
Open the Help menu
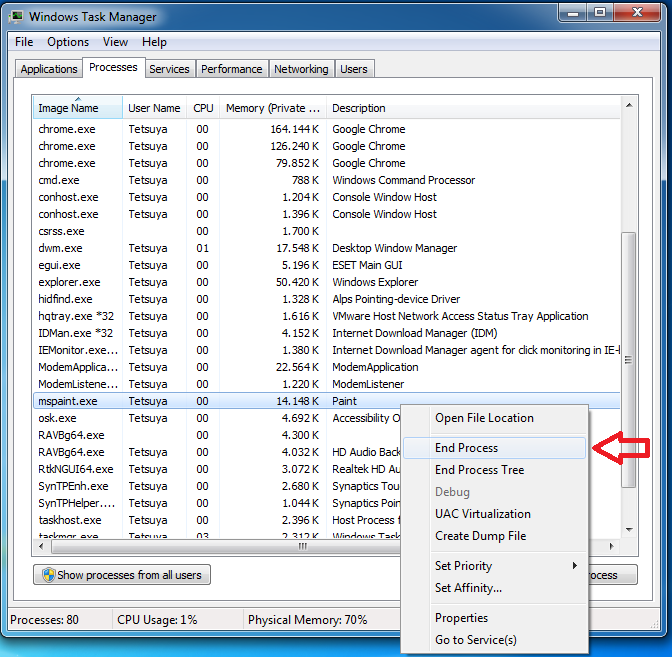coord(154,42)
